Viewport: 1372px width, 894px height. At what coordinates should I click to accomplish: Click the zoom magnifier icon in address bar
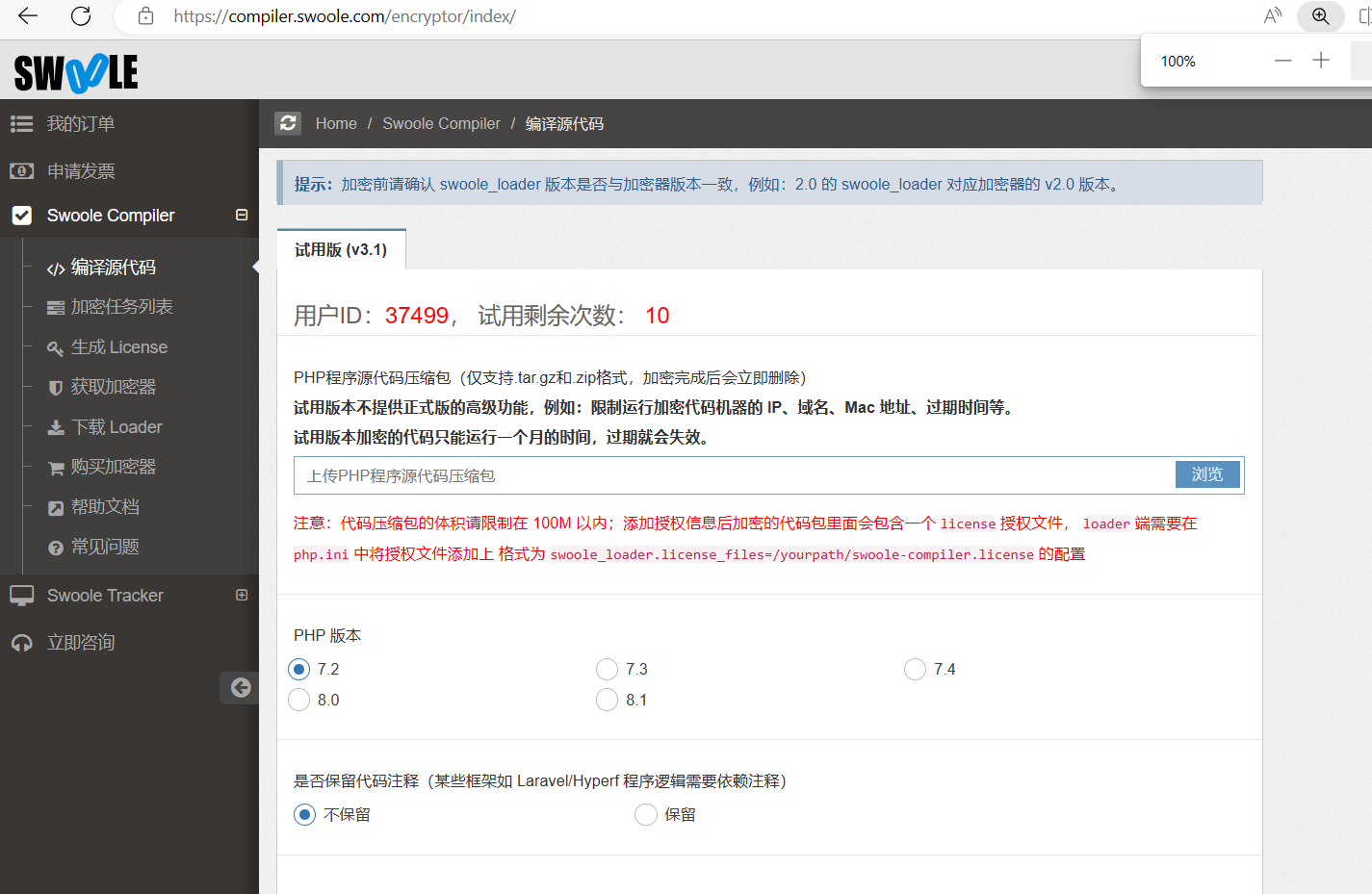tap(1320, 15)
